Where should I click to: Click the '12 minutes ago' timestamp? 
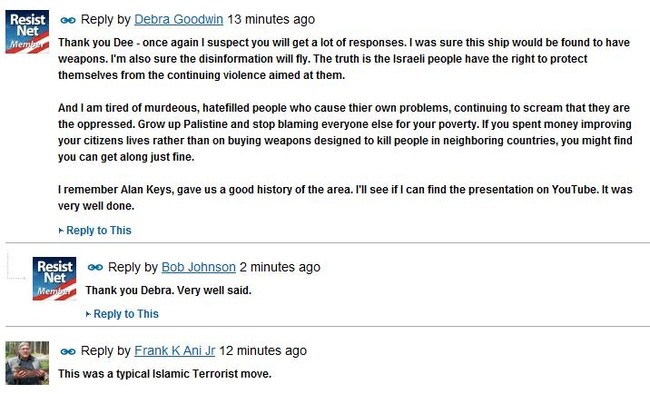click(263, 351)
